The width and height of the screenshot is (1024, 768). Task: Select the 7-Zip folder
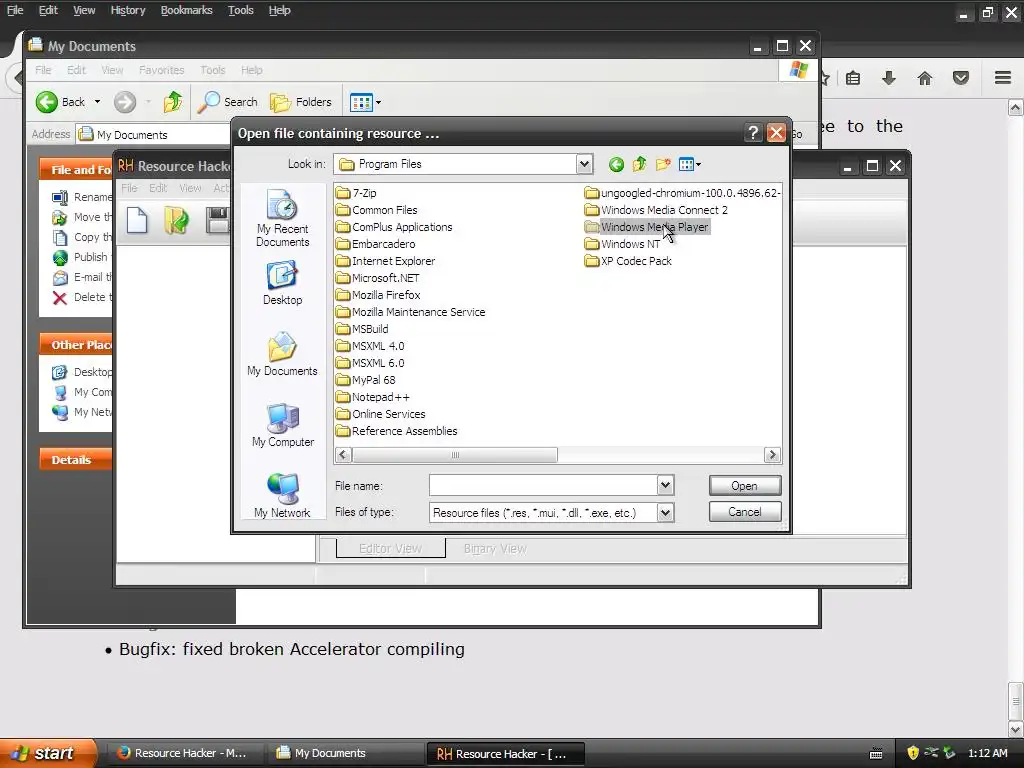tap(357, 193)
